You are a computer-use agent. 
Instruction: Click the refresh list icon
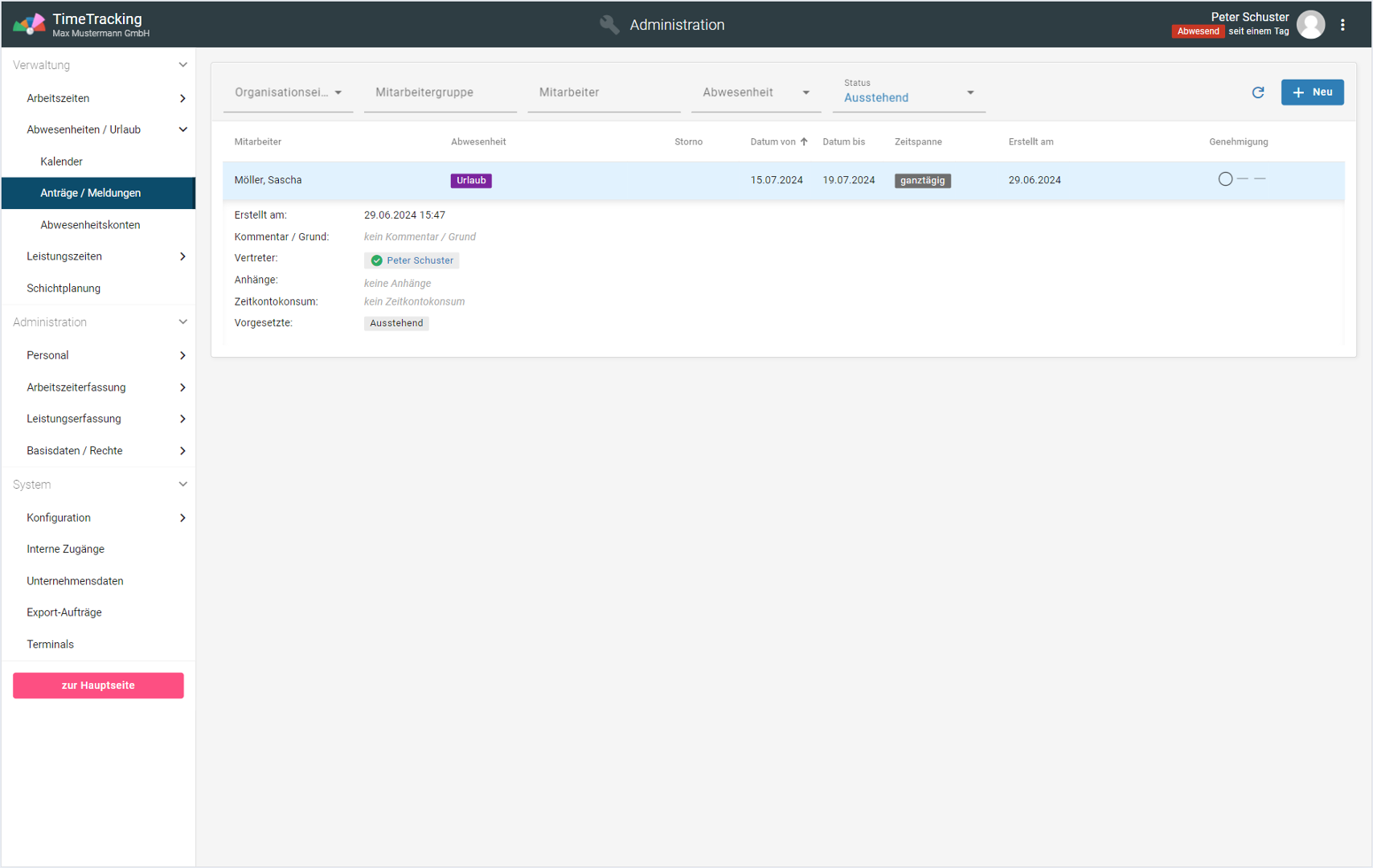1258,92
